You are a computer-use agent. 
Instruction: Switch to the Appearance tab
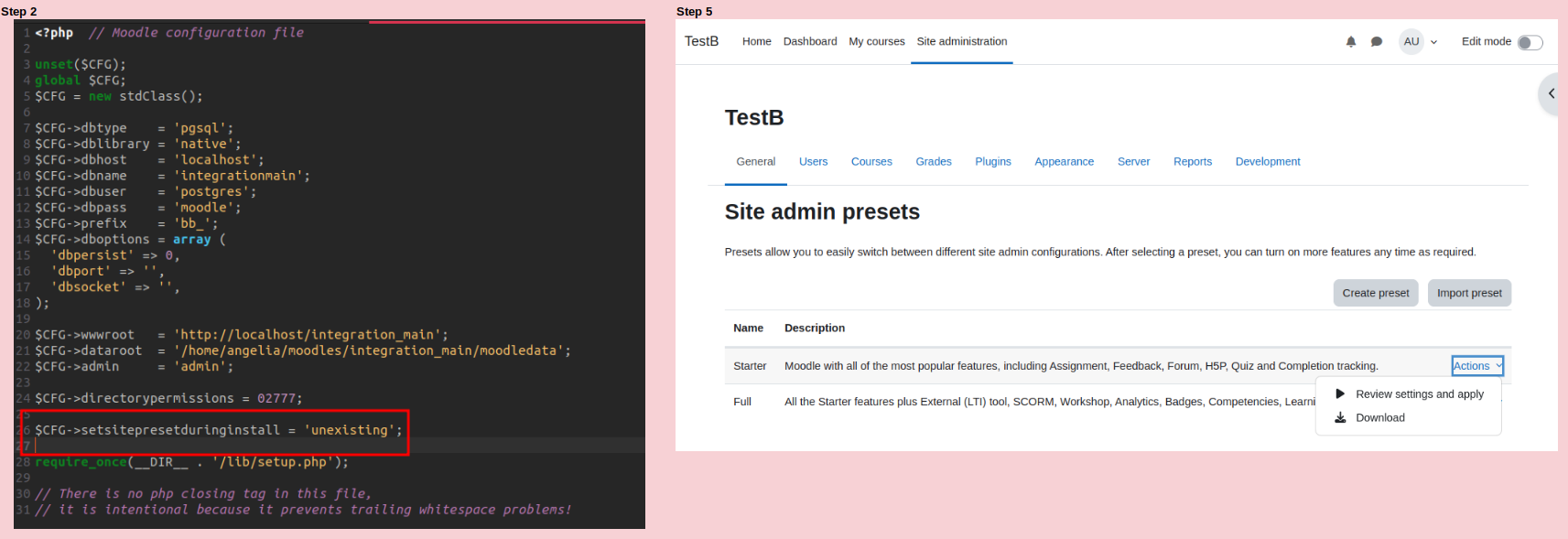[1064, 161]
